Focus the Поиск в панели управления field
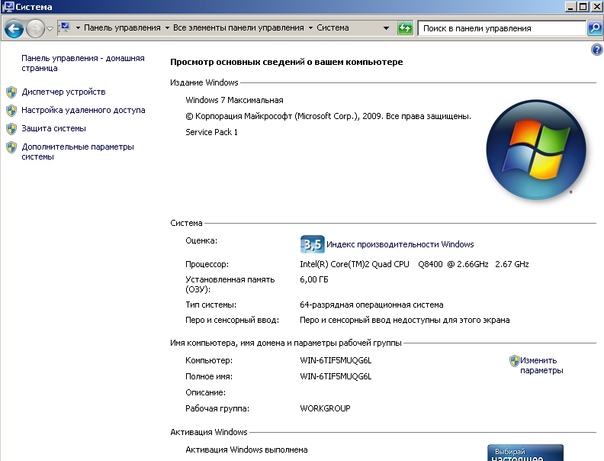This screenshot has height=461, width=604. 502,28
